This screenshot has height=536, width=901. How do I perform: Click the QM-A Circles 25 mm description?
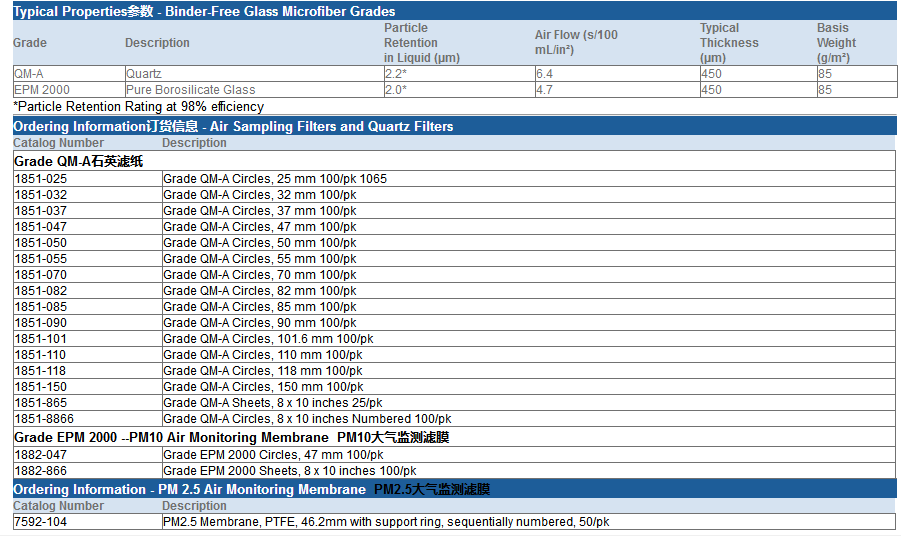point(275,179)
